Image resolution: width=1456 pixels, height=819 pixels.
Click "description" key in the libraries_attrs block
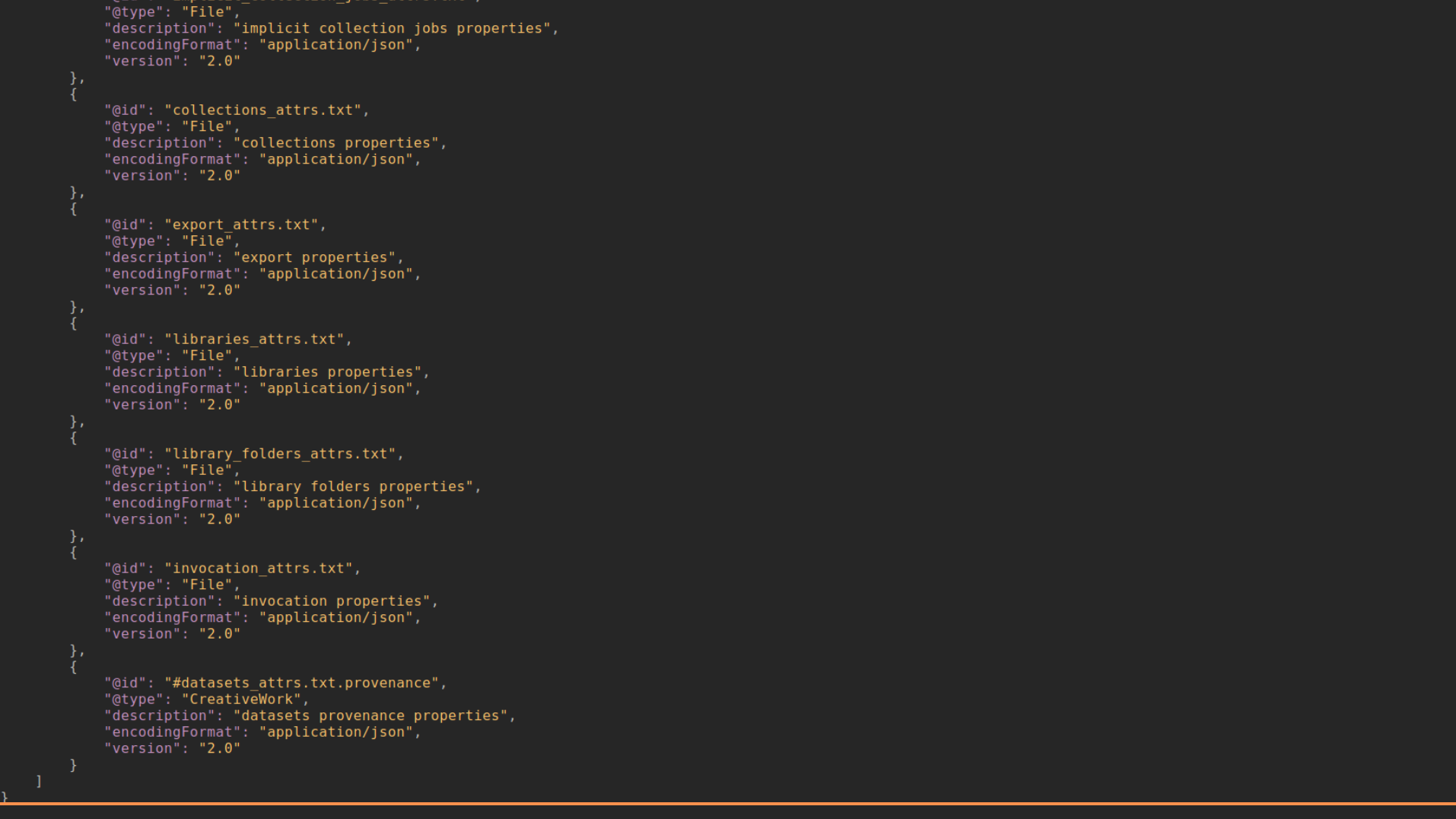(160, 372)
